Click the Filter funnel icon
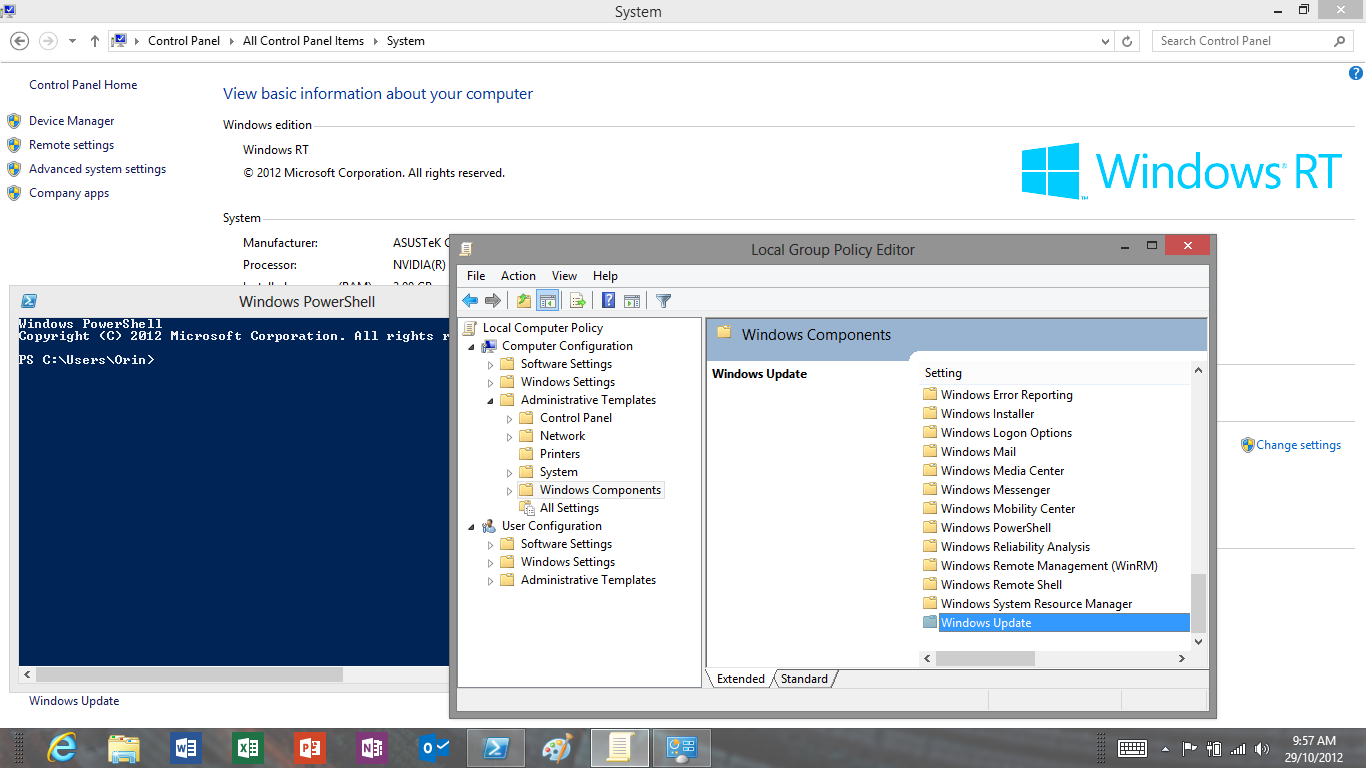Image resolution: width=1366 pixels, height=768 pixels. click(663, 300)
